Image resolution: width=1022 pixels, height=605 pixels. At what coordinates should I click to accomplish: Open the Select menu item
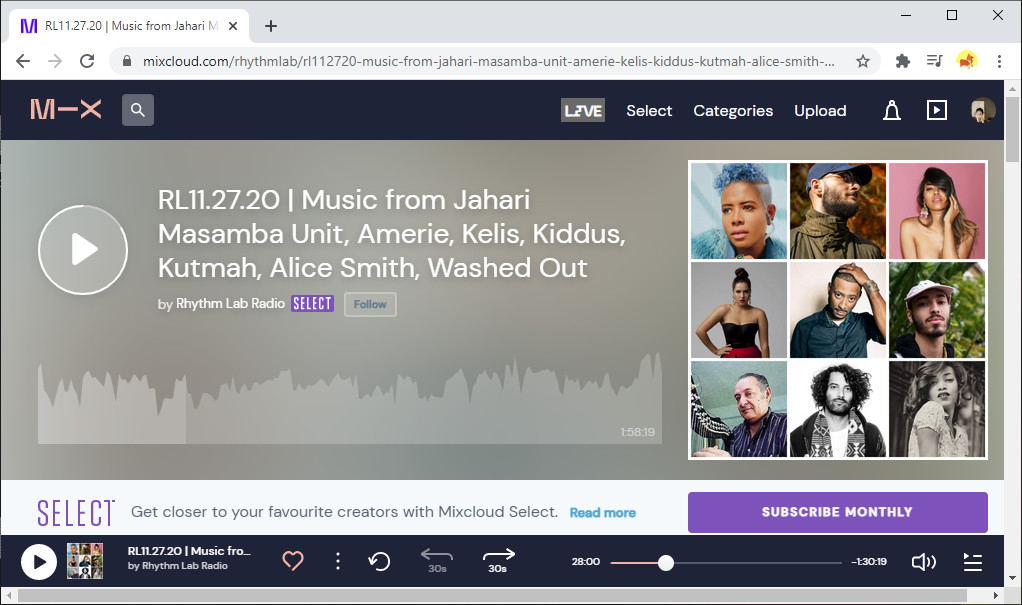click(x=649, y=111)
